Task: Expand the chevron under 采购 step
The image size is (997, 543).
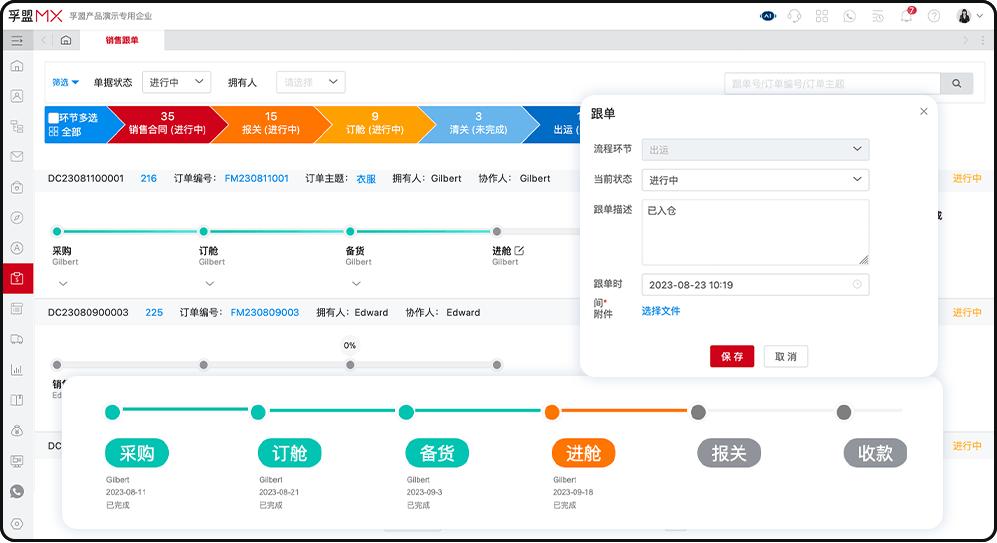Action: click(63, 283)
